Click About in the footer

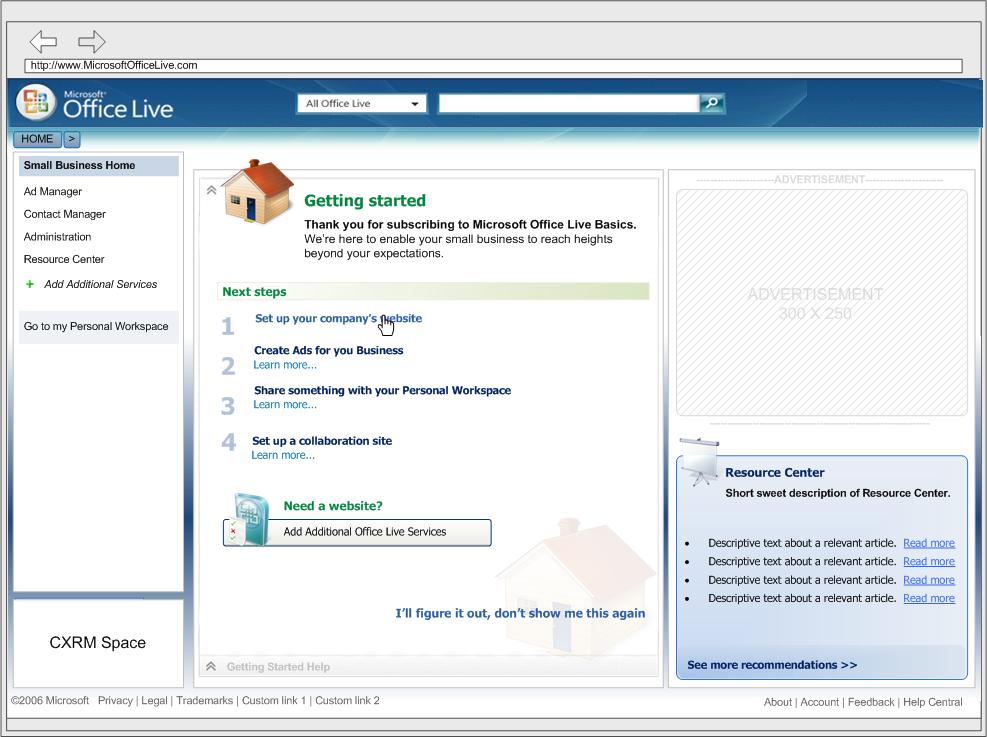778,702
